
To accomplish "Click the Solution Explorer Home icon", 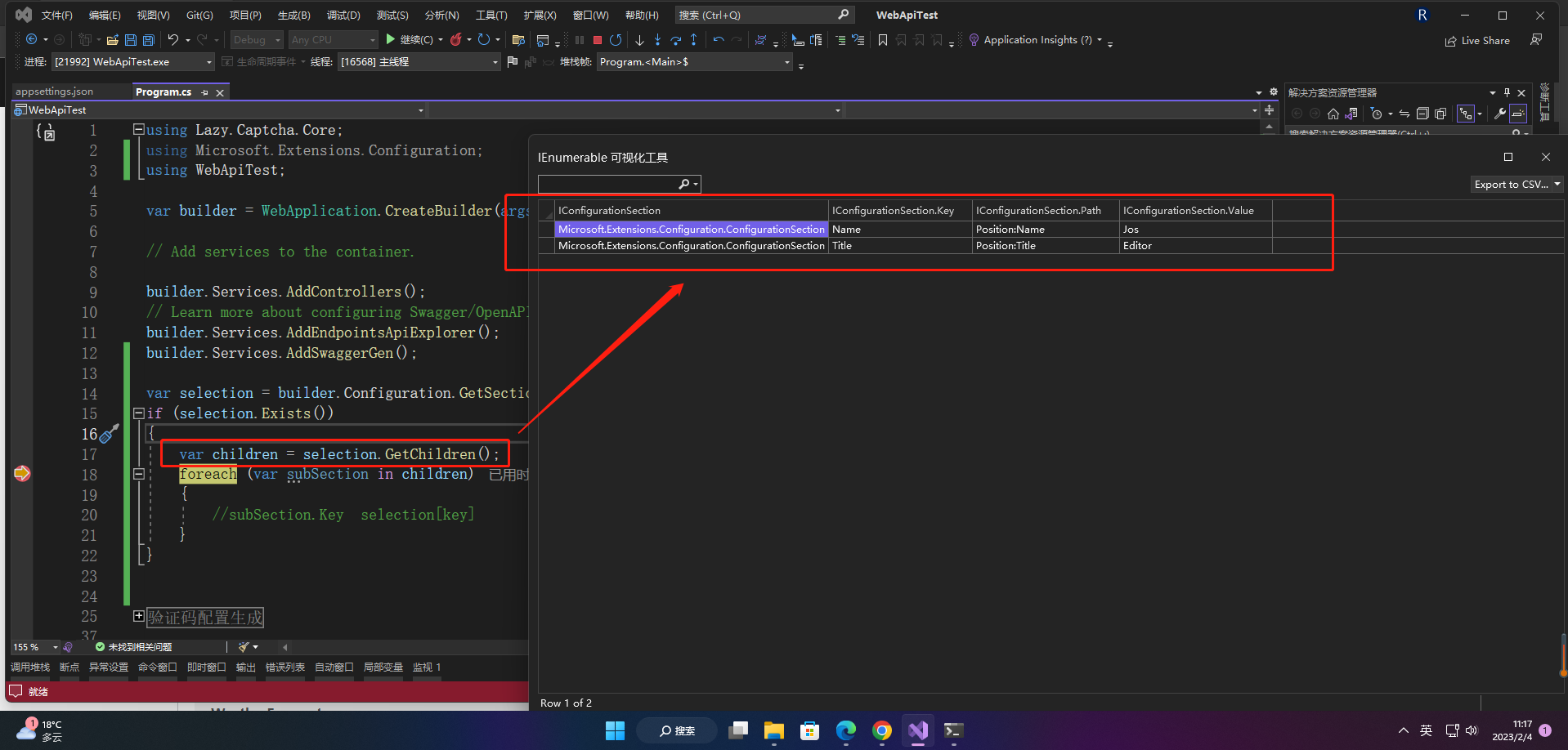I will point(1333,114).
